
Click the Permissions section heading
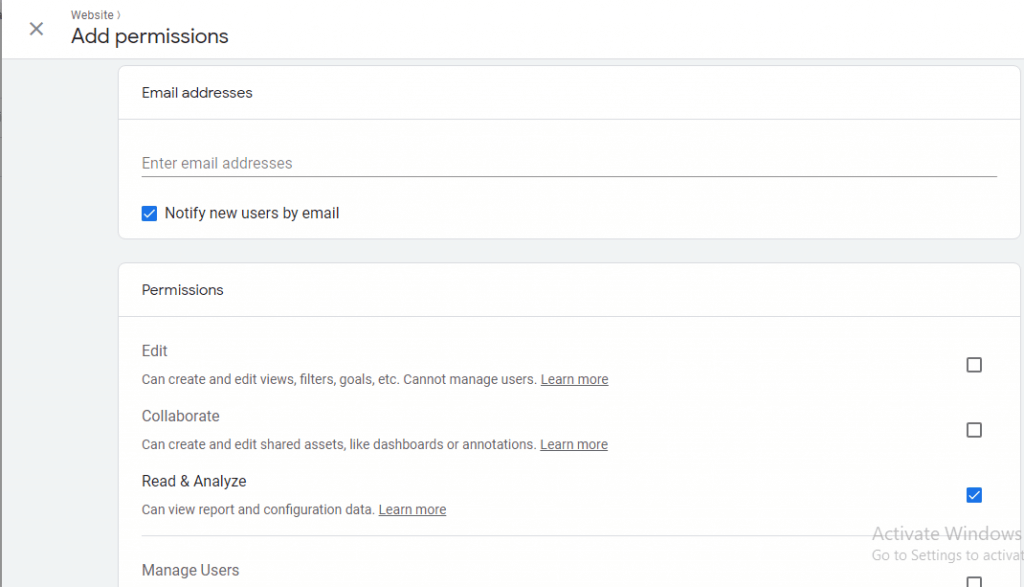183,290
